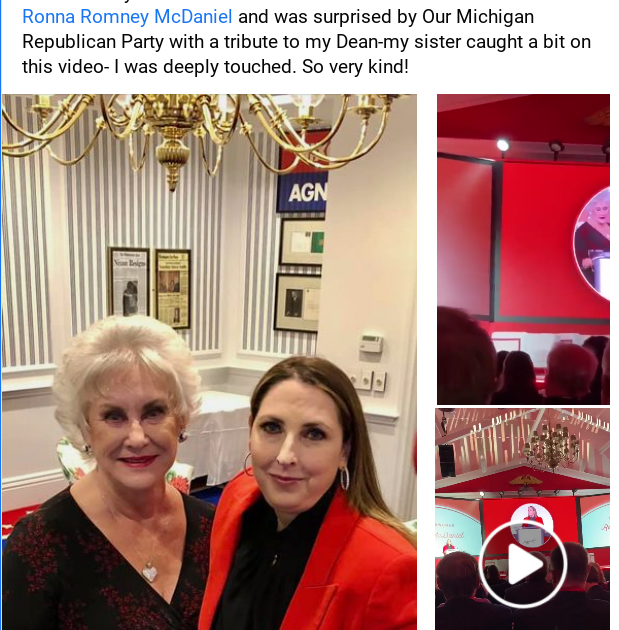Click the white-haired woman in black dress
Image resolution: width=619 pixels, height=630 pixels.
112,474
